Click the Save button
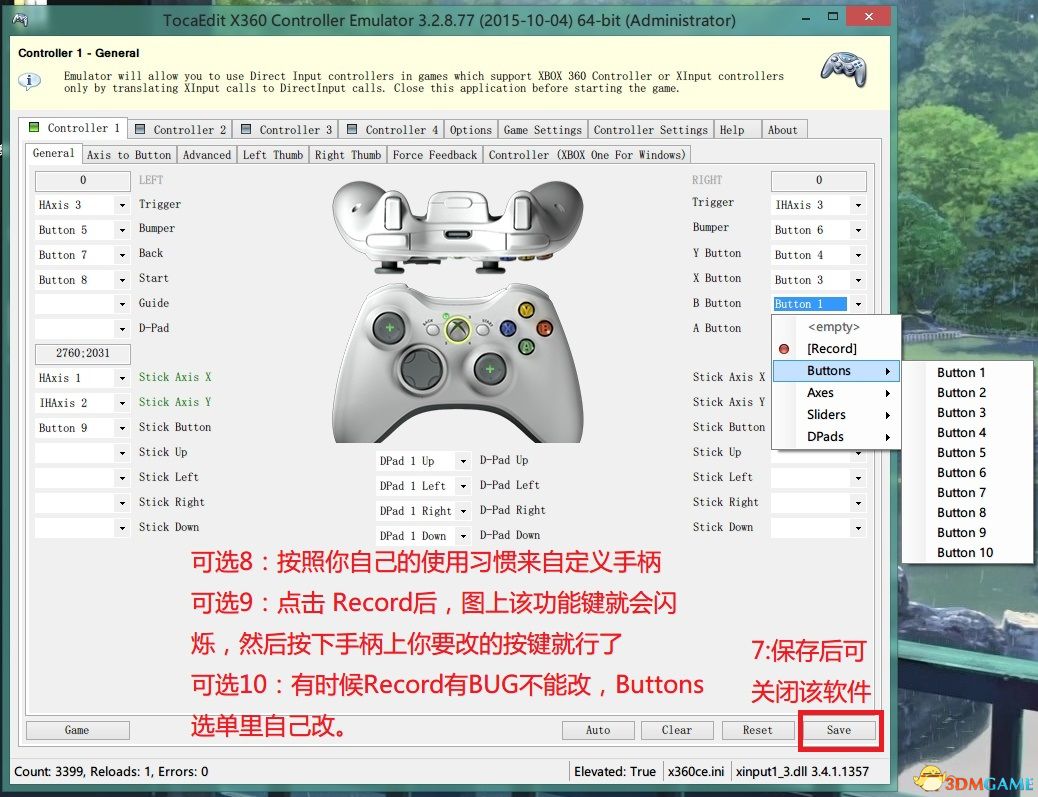This screenshot has width=1038, height=797. point(839,730)
